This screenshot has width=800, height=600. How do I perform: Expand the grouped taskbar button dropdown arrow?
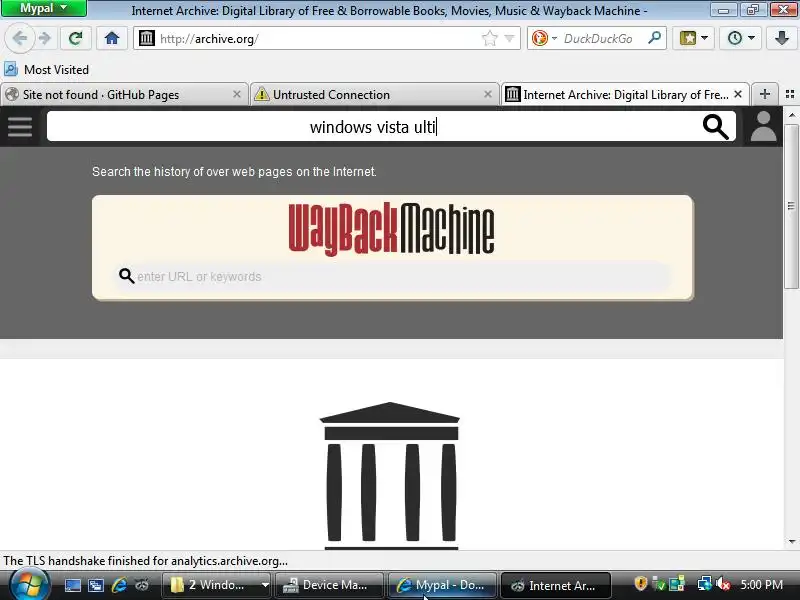click(x=265, y=585)
